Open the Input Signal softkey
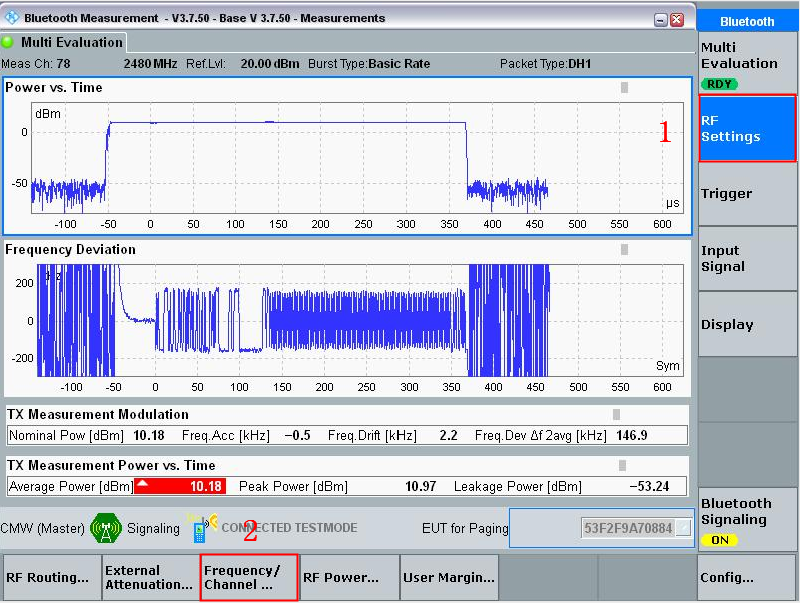 pos(747,259)
